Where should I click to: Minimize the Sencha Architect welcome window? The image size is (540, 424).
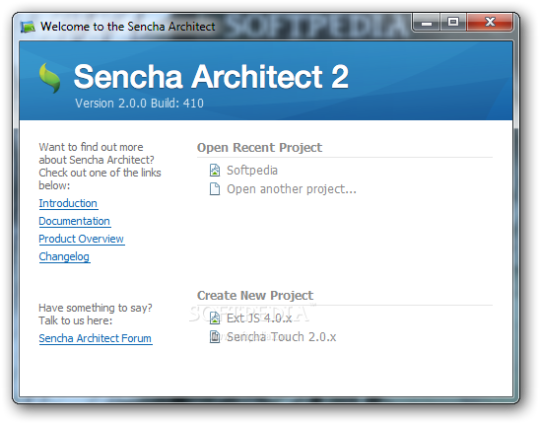tap(426, 23)
